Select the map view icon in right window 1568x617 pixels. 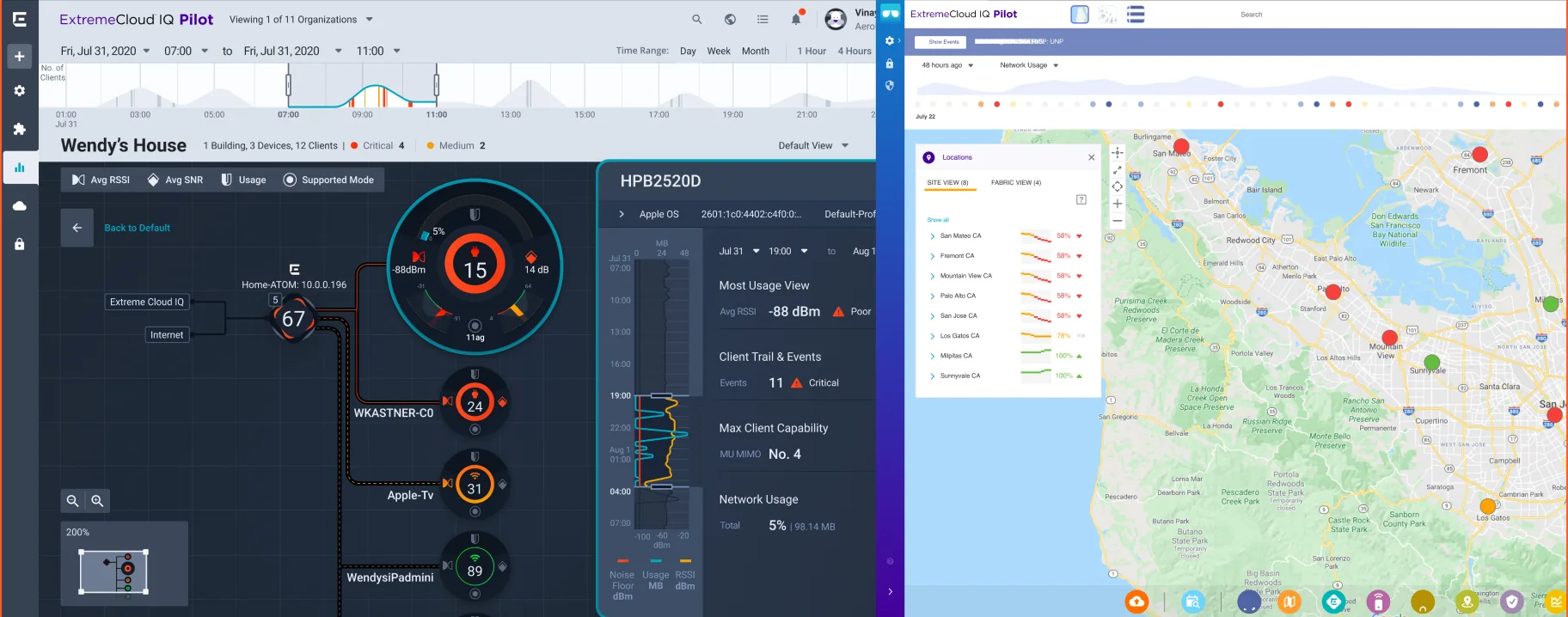pyautogui.click(x=1080, y=15)
